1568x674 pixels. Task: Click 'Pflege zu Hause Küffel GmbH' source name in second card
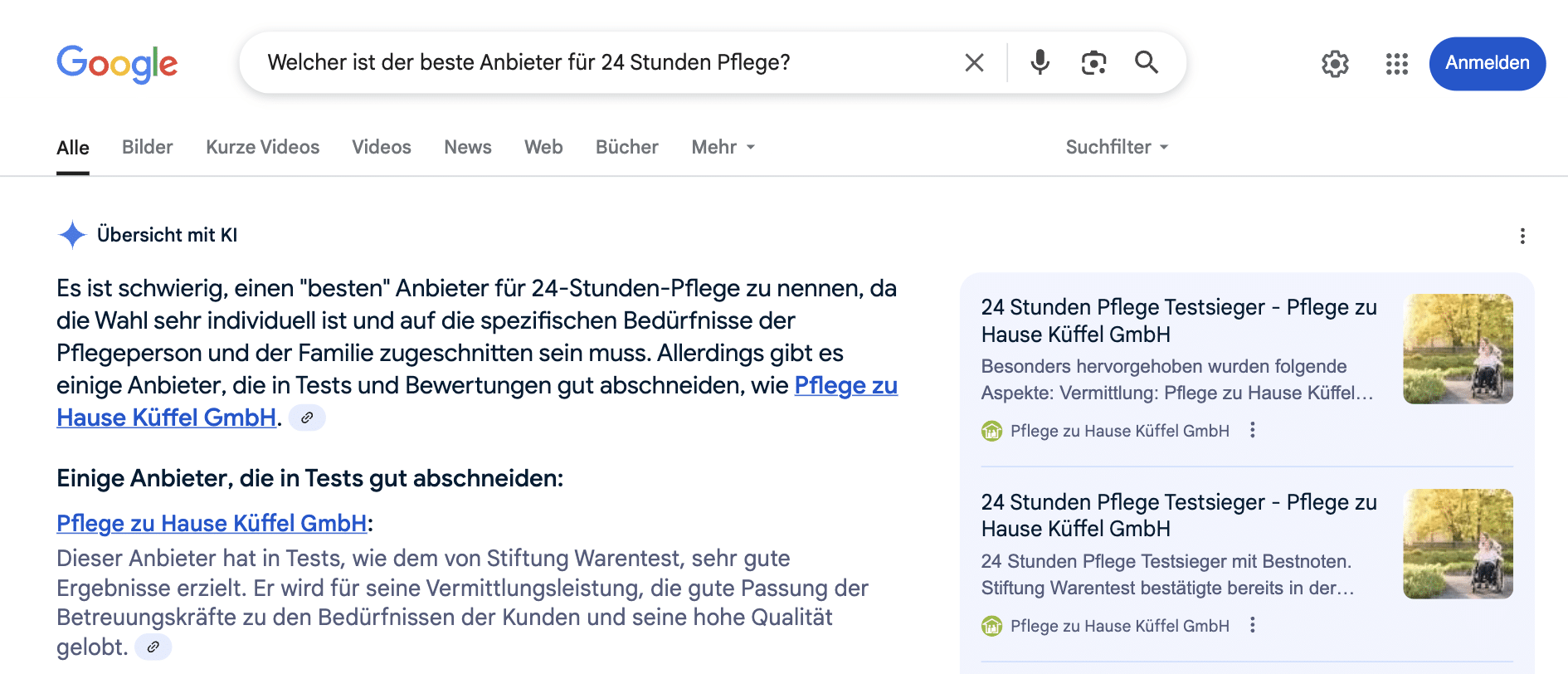tap(1120, 626)
